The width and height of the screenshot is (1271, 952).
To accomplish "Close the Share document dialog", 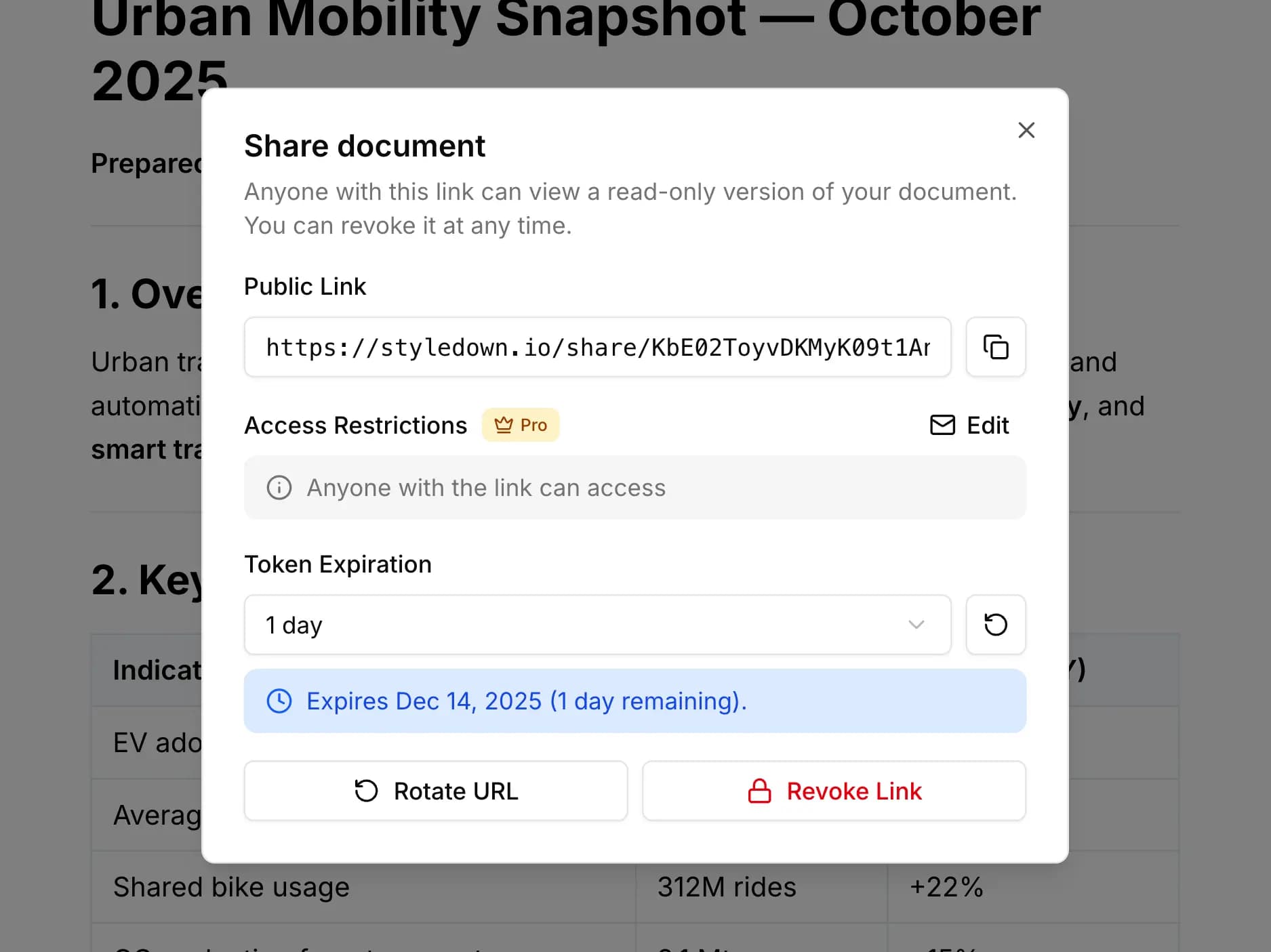I will 1026,129.
